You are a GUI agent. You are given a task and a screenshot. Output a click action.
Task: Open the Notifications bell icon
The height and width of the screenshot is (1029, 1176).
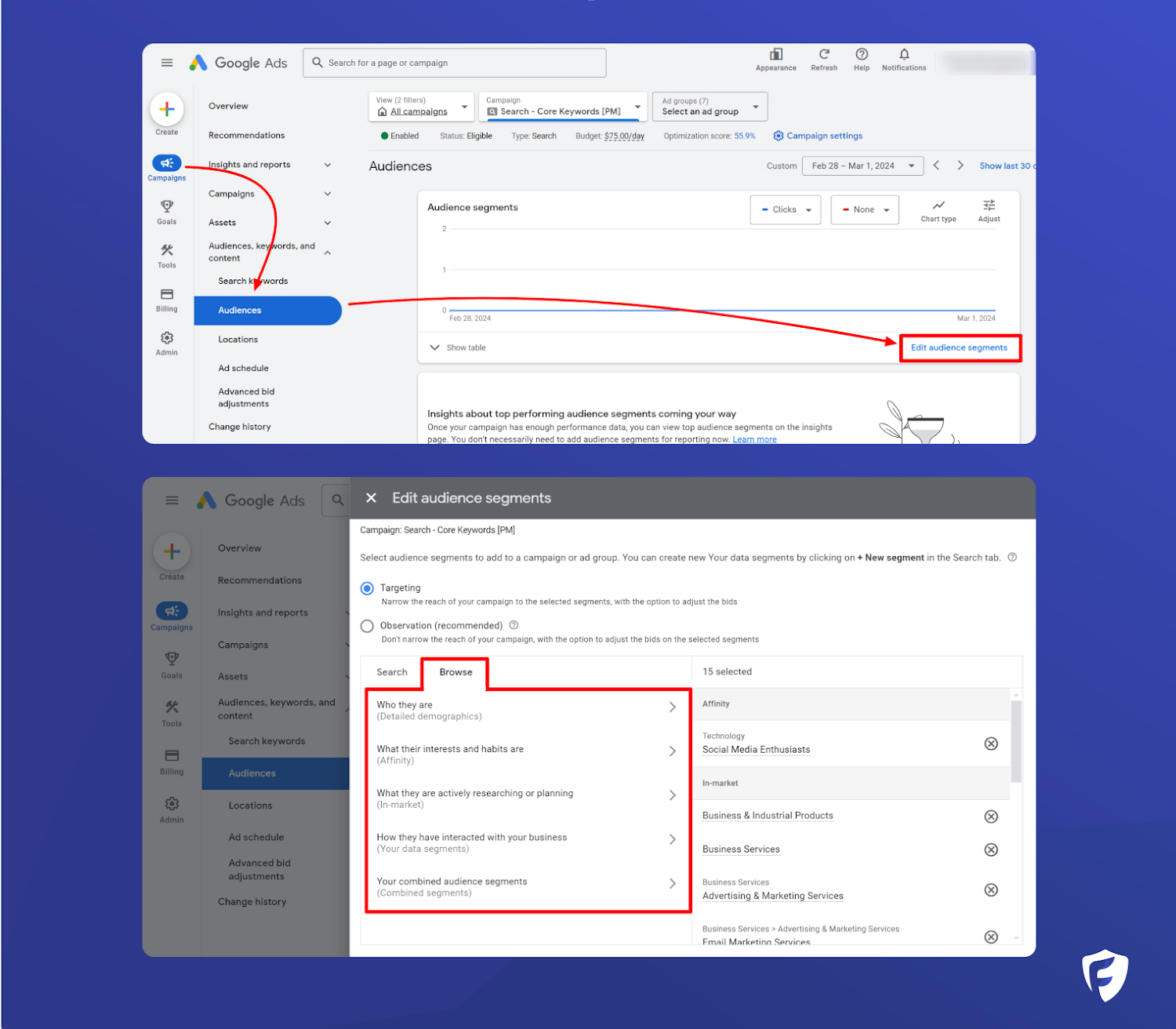point(904,54)
